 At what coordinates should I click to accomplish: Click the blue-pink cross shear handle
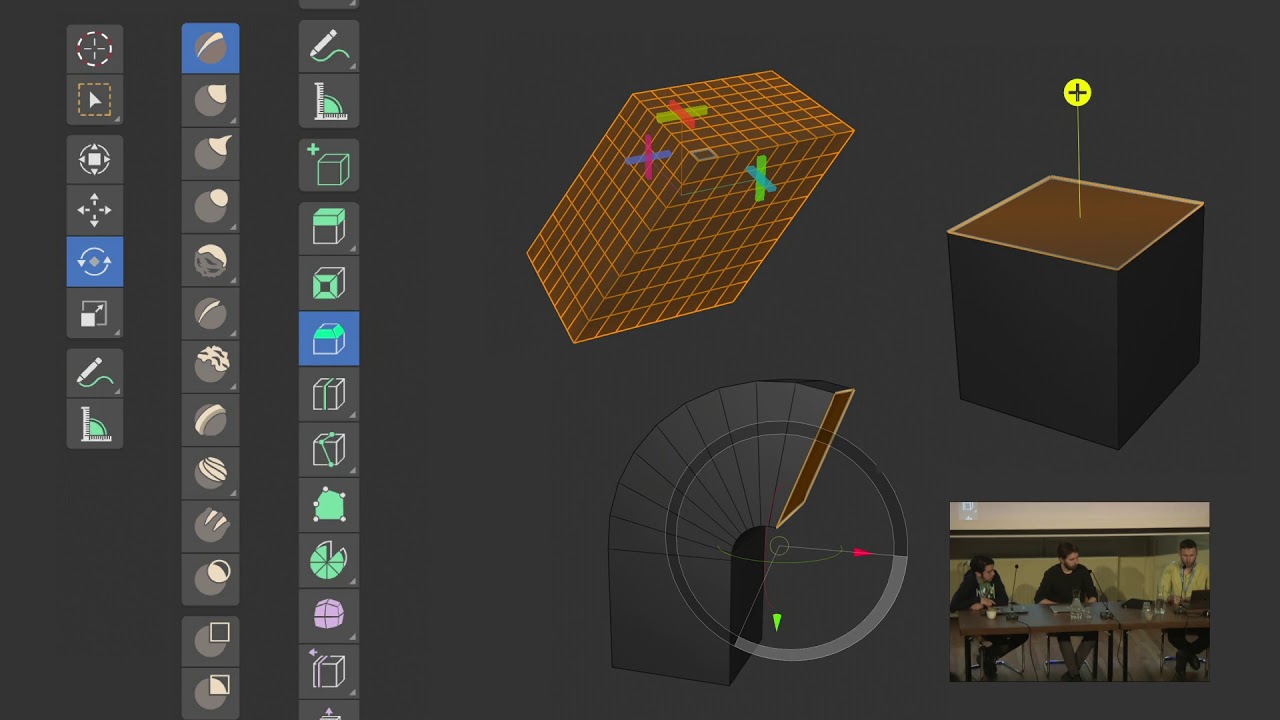(x=649, y=156)
